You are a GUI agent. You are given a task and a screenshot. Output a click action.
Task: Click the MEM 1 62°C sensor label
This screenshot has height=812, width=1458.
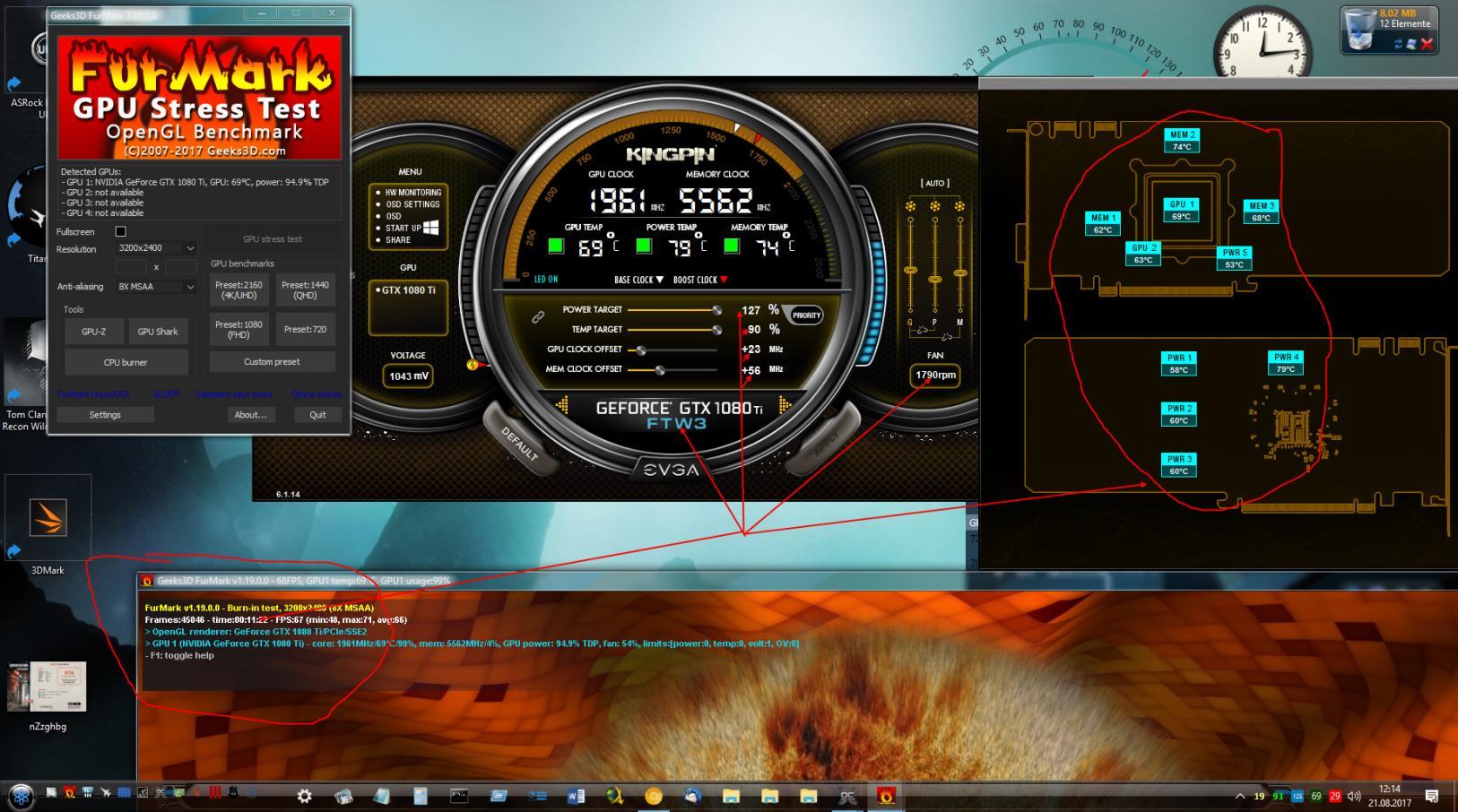1103,223
